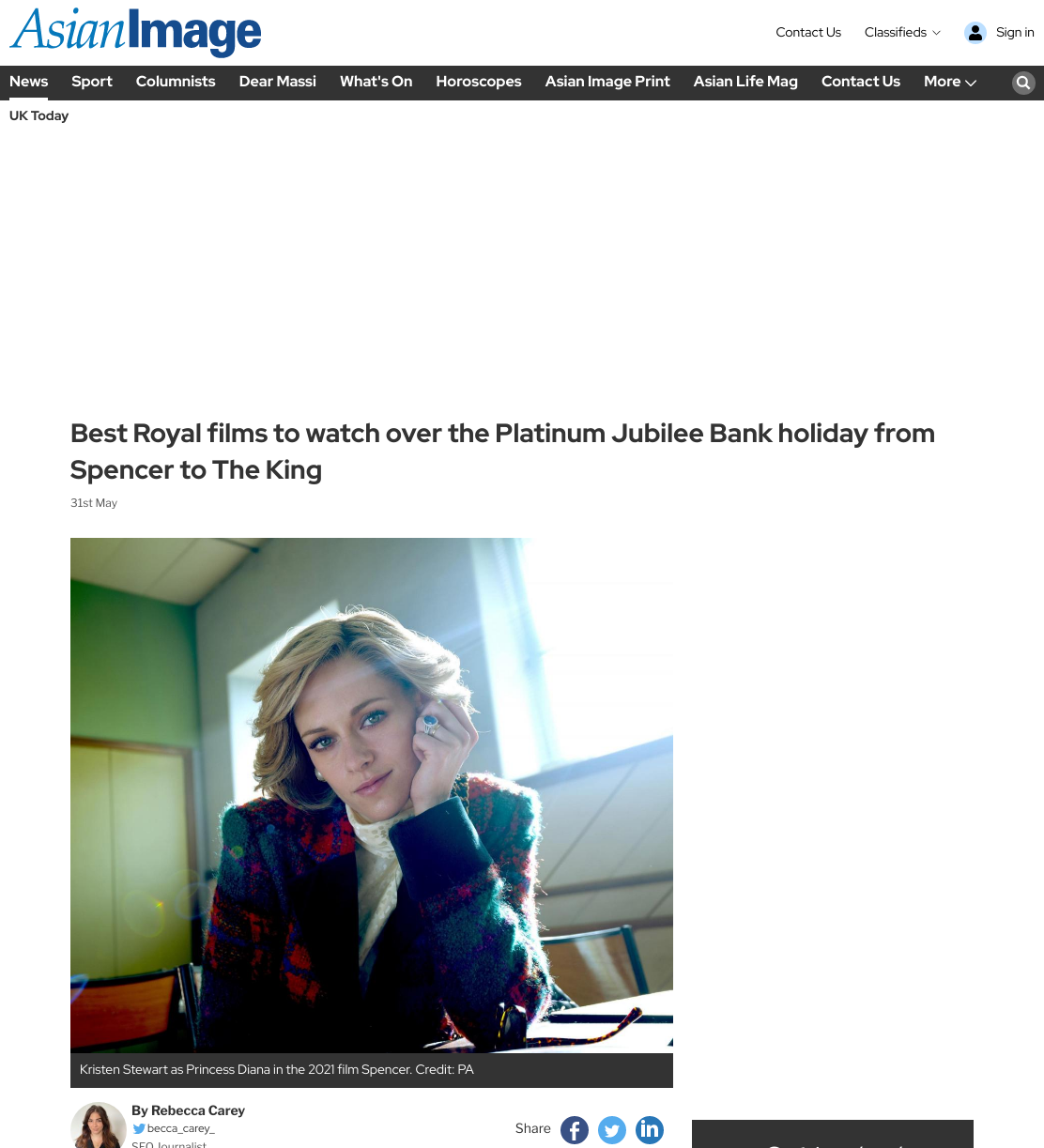This screenshot has height=1148, width=1044.
Task: Click the user avatar icon
Action: click(x=975, y=33)
